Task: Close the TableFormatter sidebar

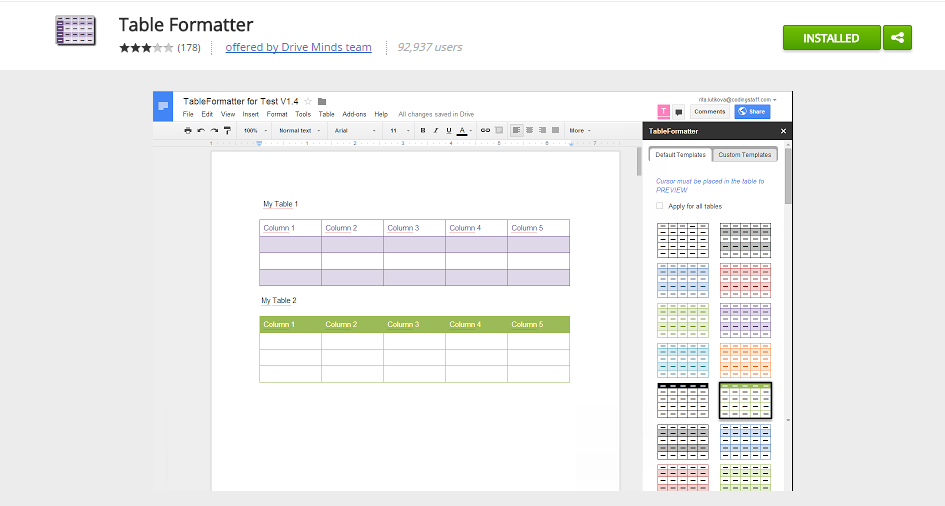Action: (x=783, y=131)
